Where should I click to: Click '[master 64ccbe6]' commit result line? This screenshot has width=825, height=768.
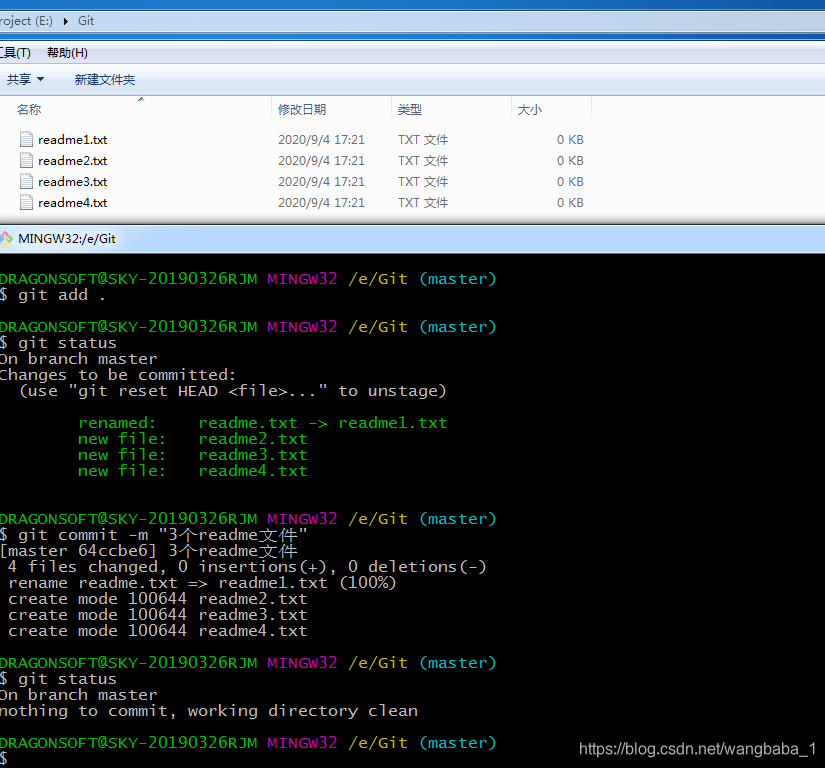pos(149,551)
